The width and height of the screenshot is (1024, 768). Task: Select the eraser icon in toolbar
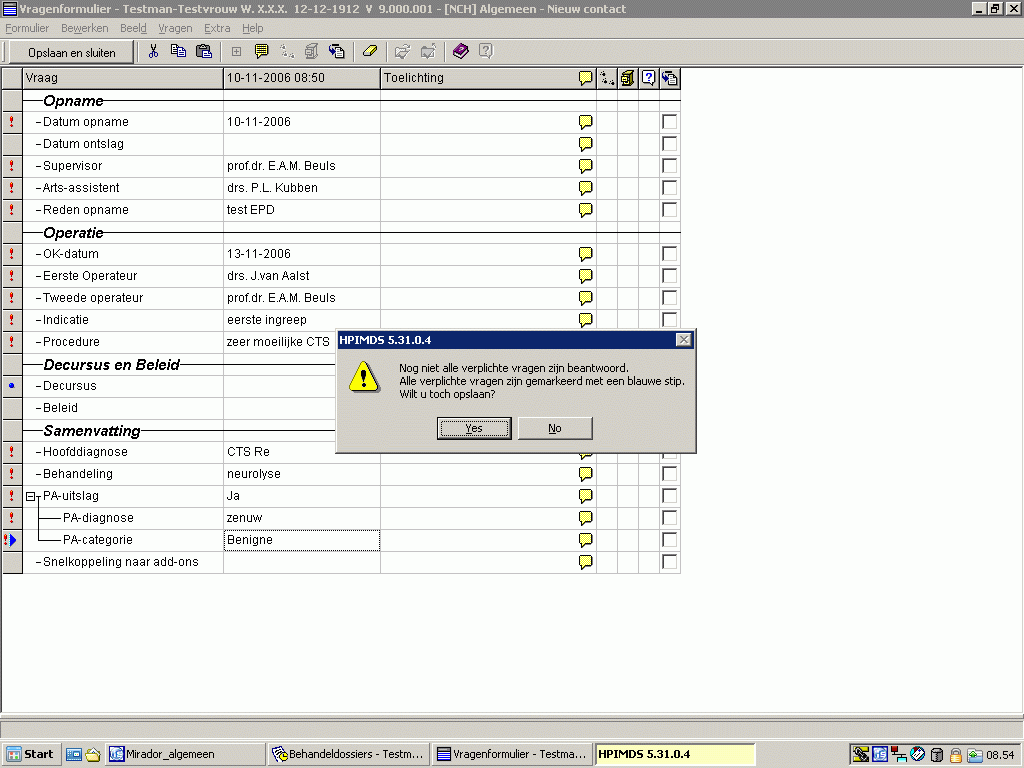[369, 52]
